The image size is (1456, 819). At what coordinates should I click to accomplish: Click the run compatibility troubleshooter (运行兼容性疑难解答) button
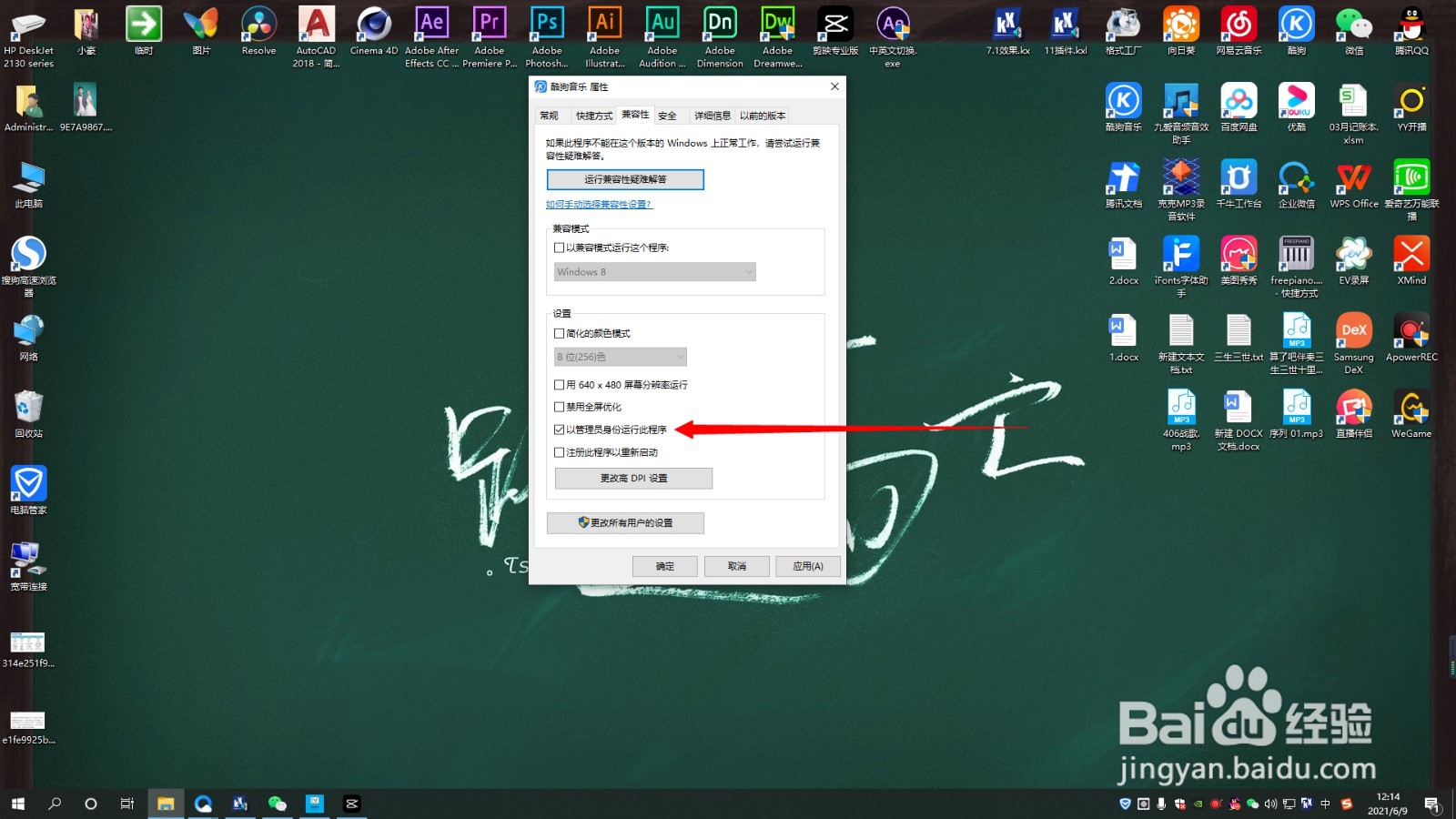pyautogui.click(x=625, y=179)
